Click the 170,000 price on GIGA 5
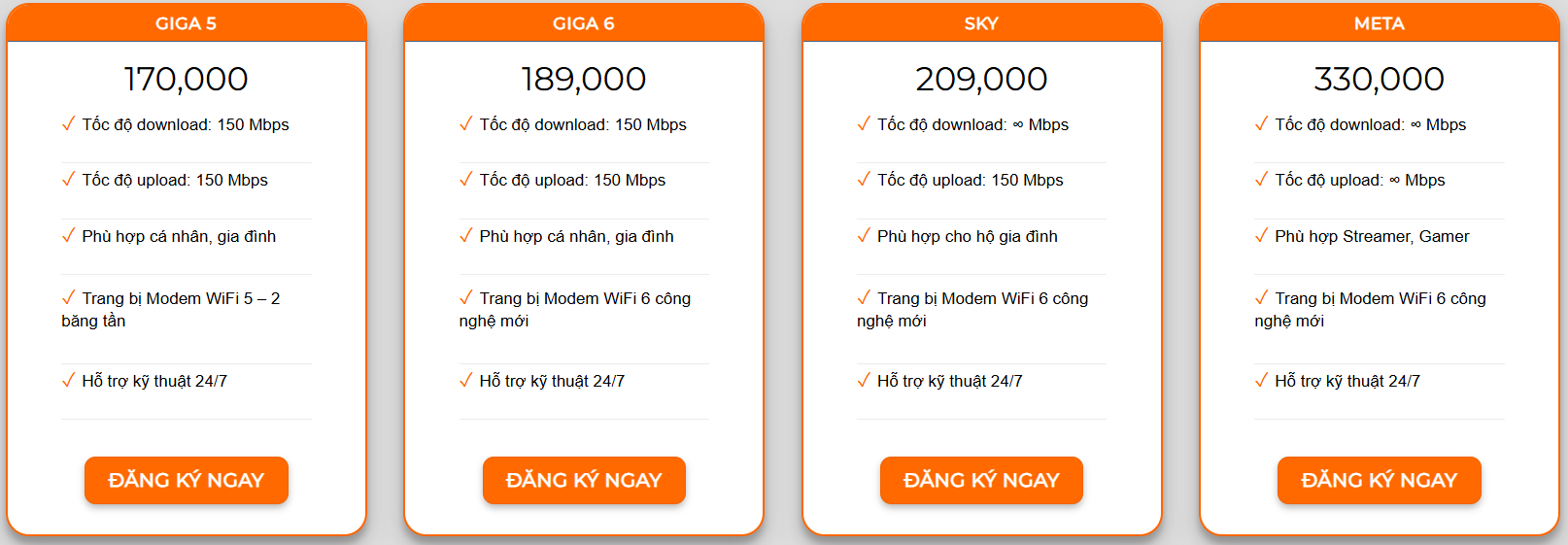This screenshot has width=1568, height=545. pos(186,79)
